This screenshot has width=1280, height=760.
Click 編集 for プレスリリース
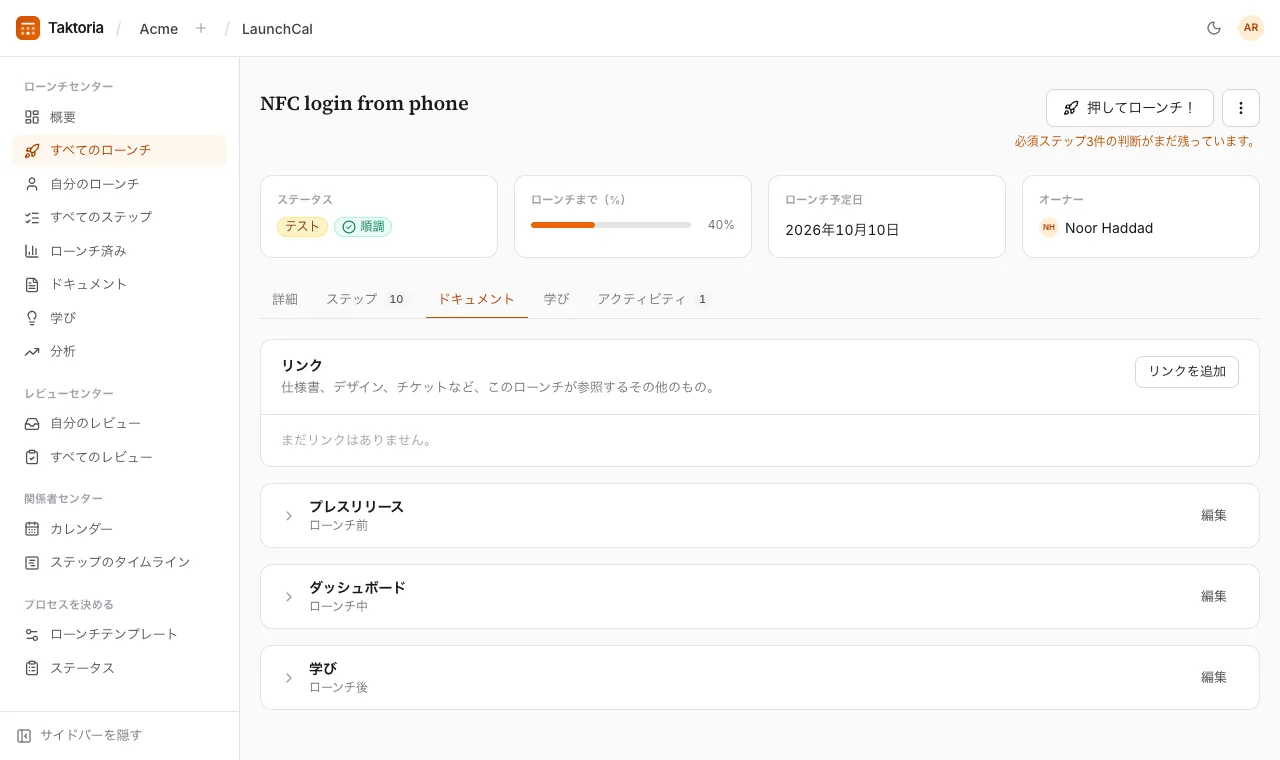(x=1214, y=515)
